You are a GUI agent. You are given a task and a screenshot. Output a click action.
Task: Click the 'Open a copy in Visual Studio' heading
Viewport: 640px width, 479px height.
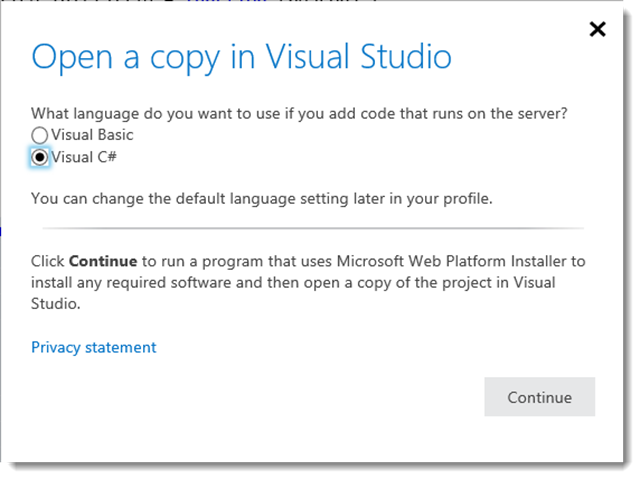coord(242,58)
